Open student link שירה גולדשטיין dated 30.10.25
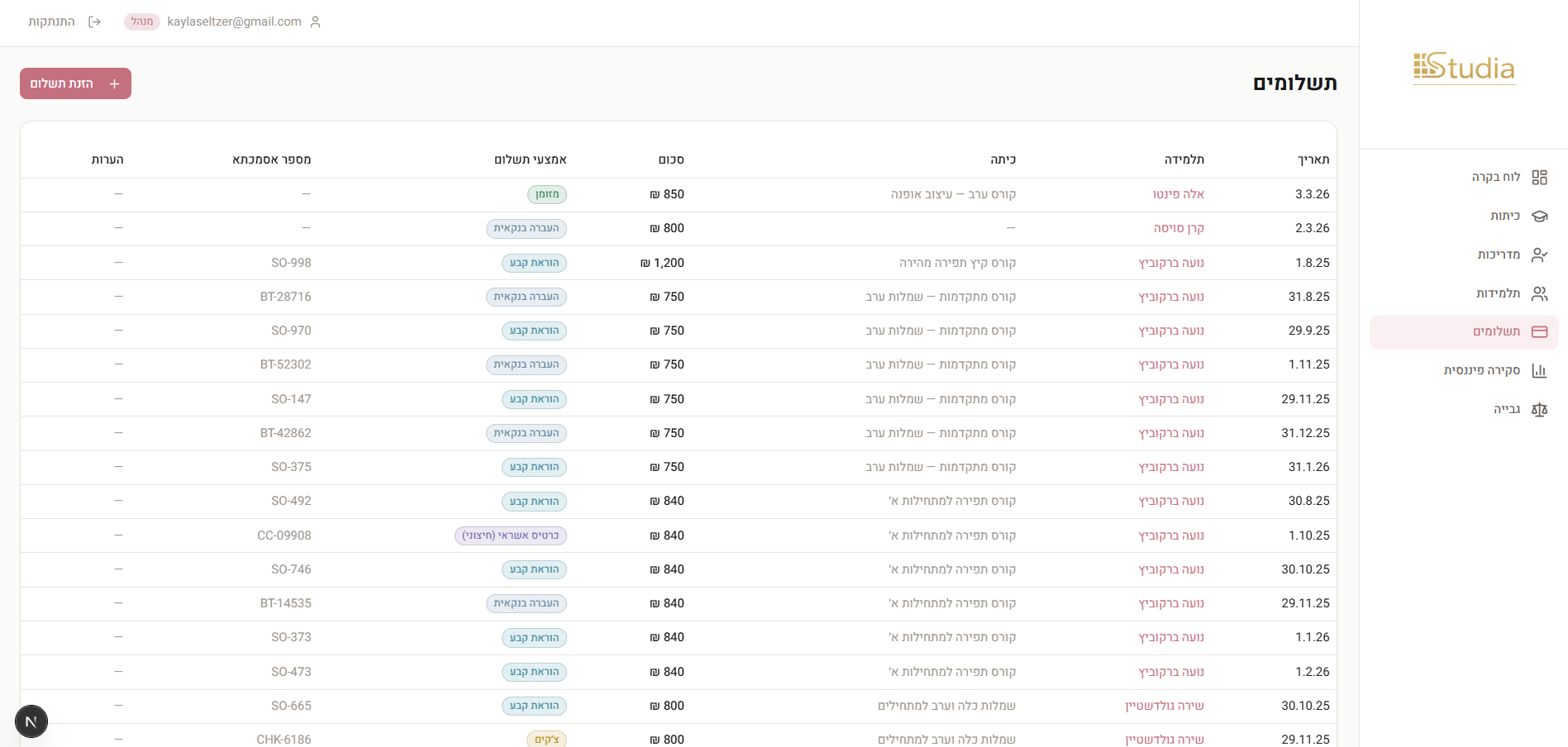The height and width of the screenshot is (747, 1568). click(1164, 706)
